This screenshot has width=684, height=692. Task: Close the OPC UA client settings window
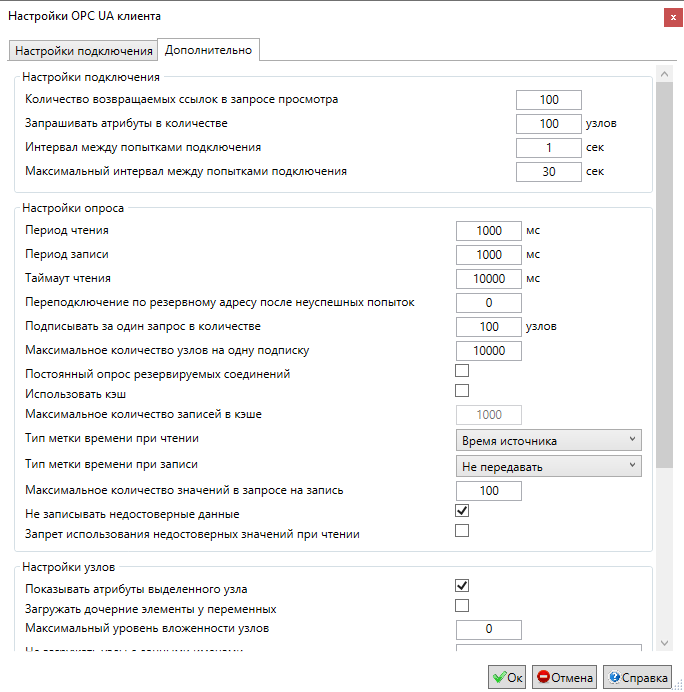coord(673,18)
